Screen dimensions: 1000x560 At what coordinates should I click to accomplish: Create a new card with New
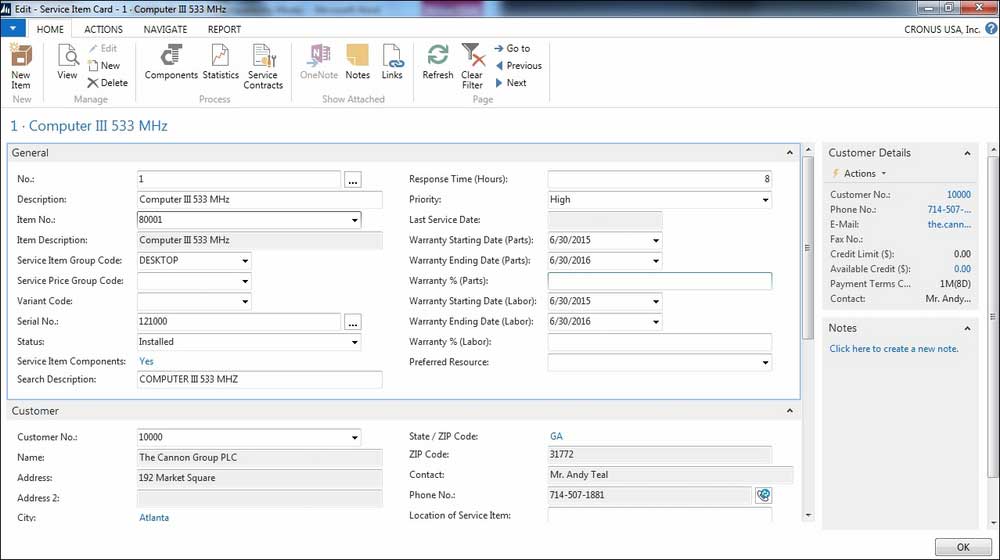104,66
